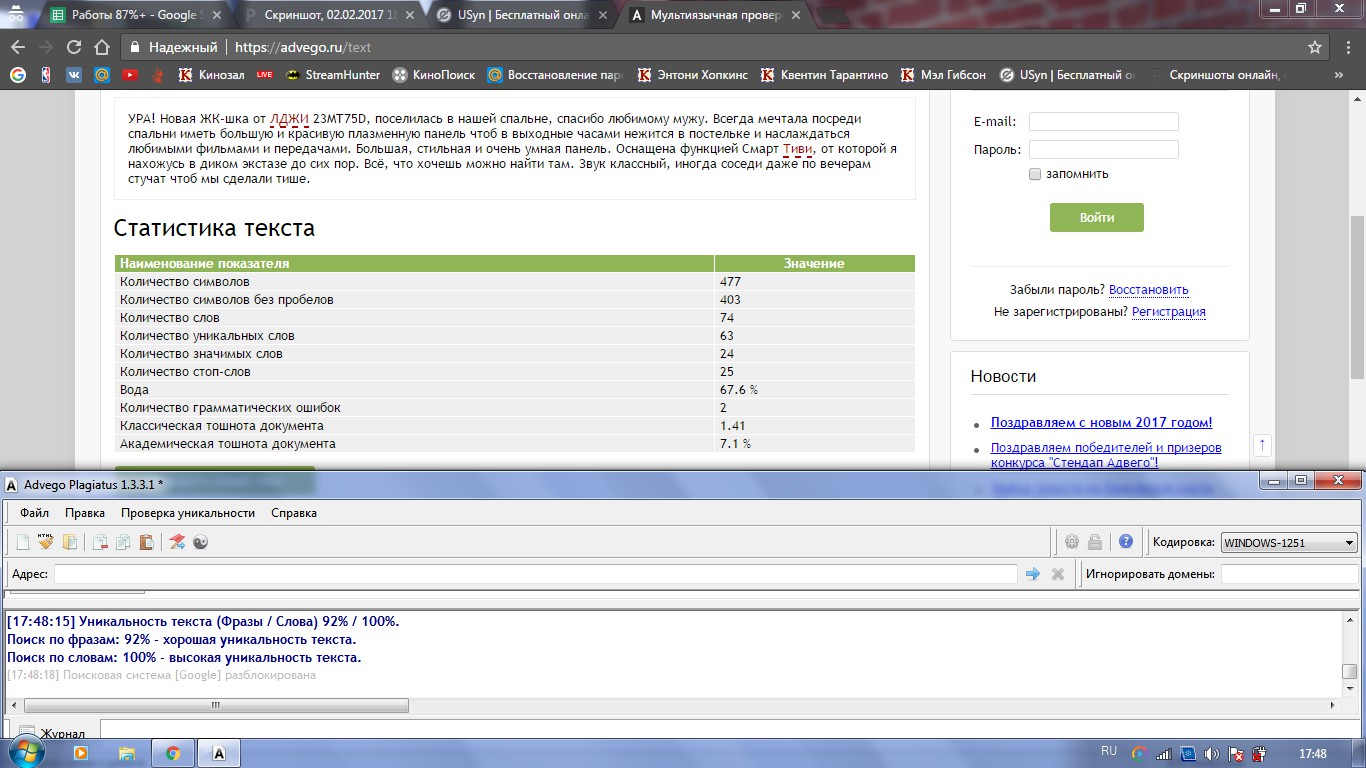Open the Регистрация link
1366x768 pixels.
[1169, 312]
